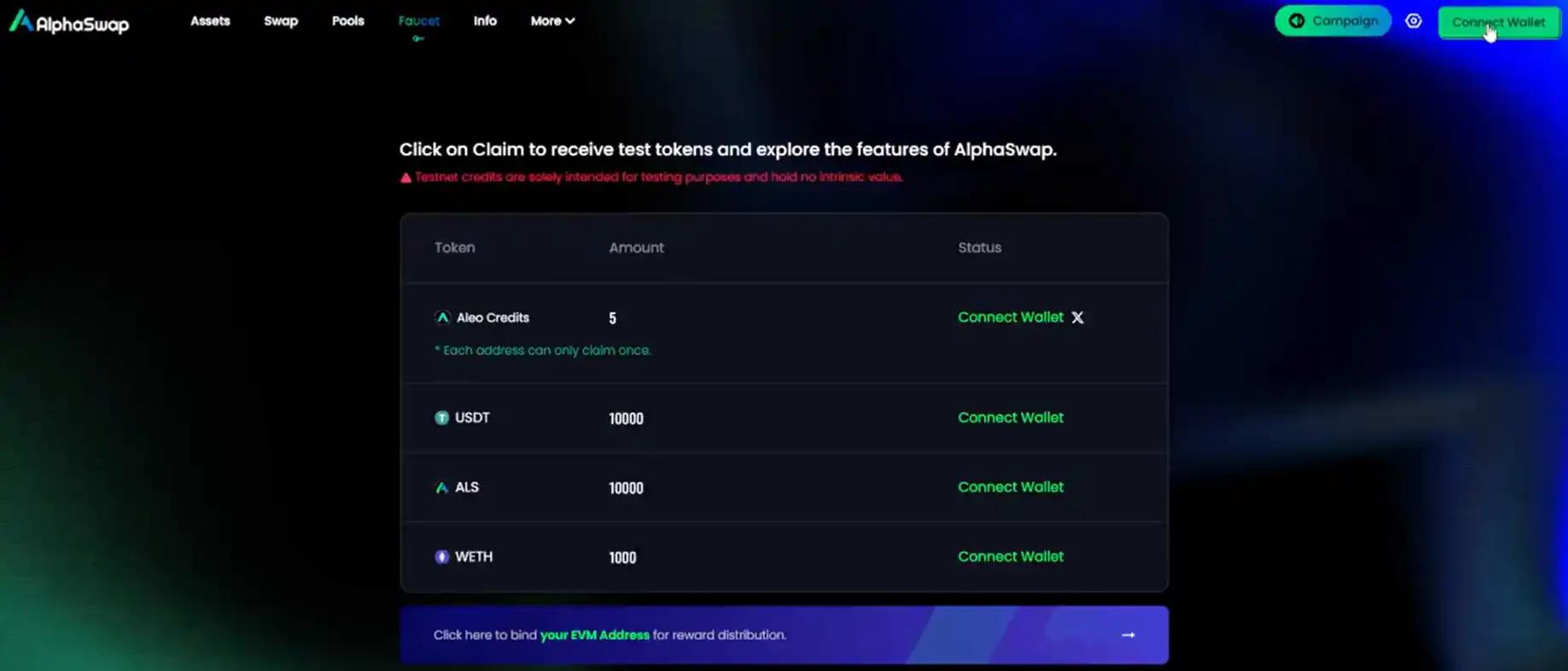Click the USDT token icon
The width and height of the screenshot is (1568, 671).
[x=441, y=417]
